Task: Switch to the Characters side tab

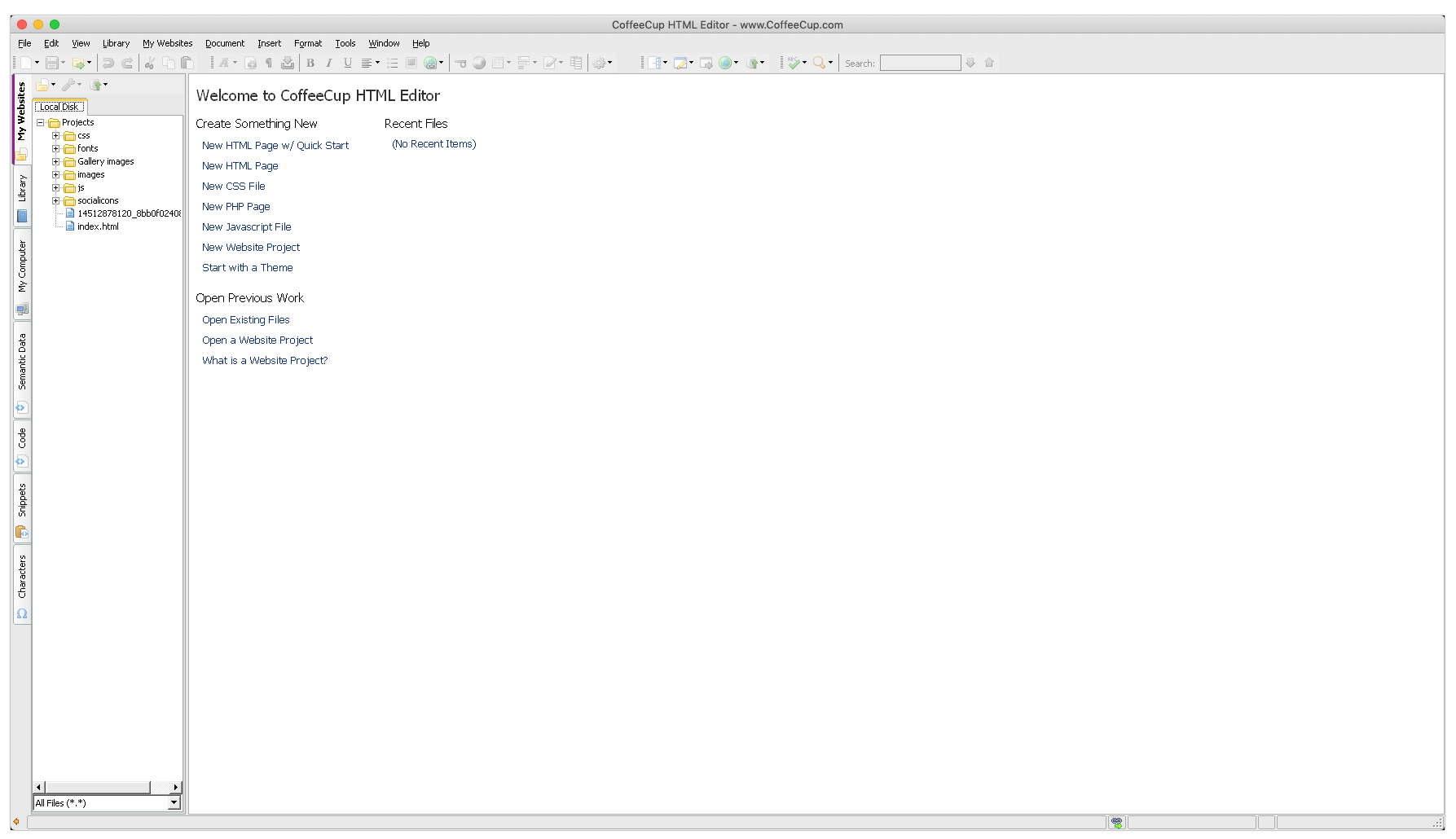Action: click(22, 585)
